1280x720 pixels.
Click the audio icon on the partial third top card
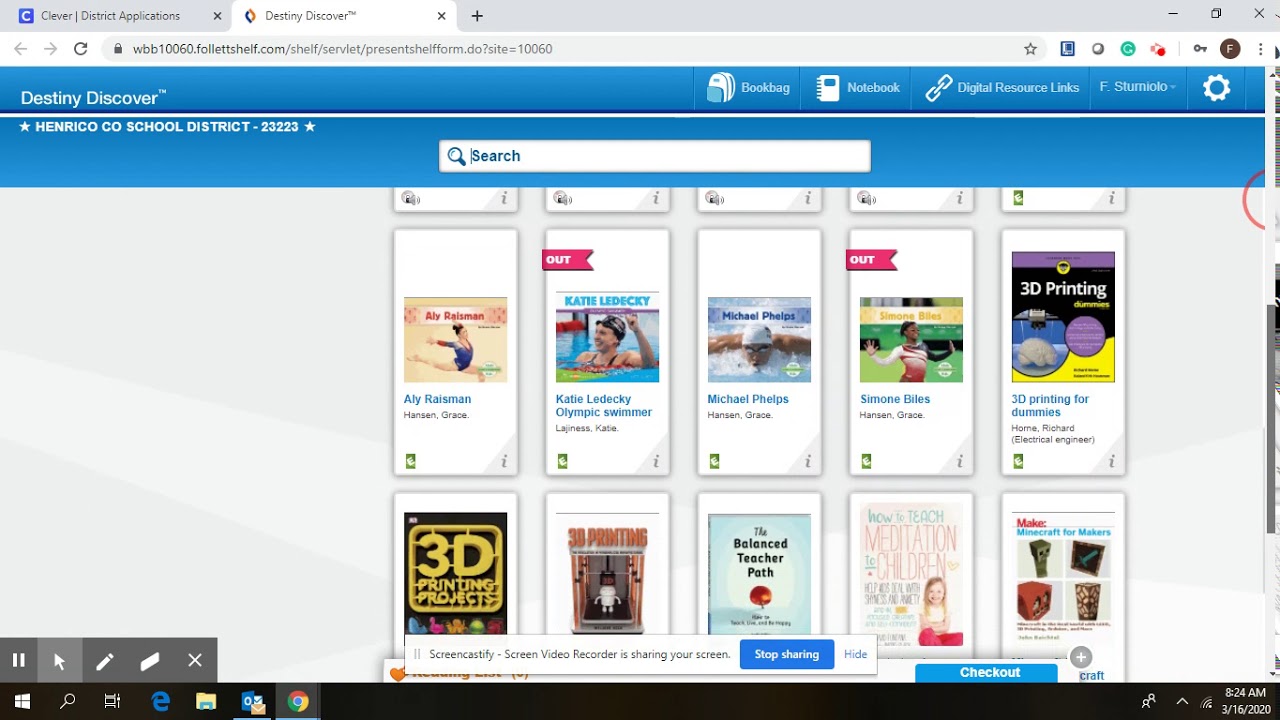click(715, 198)
